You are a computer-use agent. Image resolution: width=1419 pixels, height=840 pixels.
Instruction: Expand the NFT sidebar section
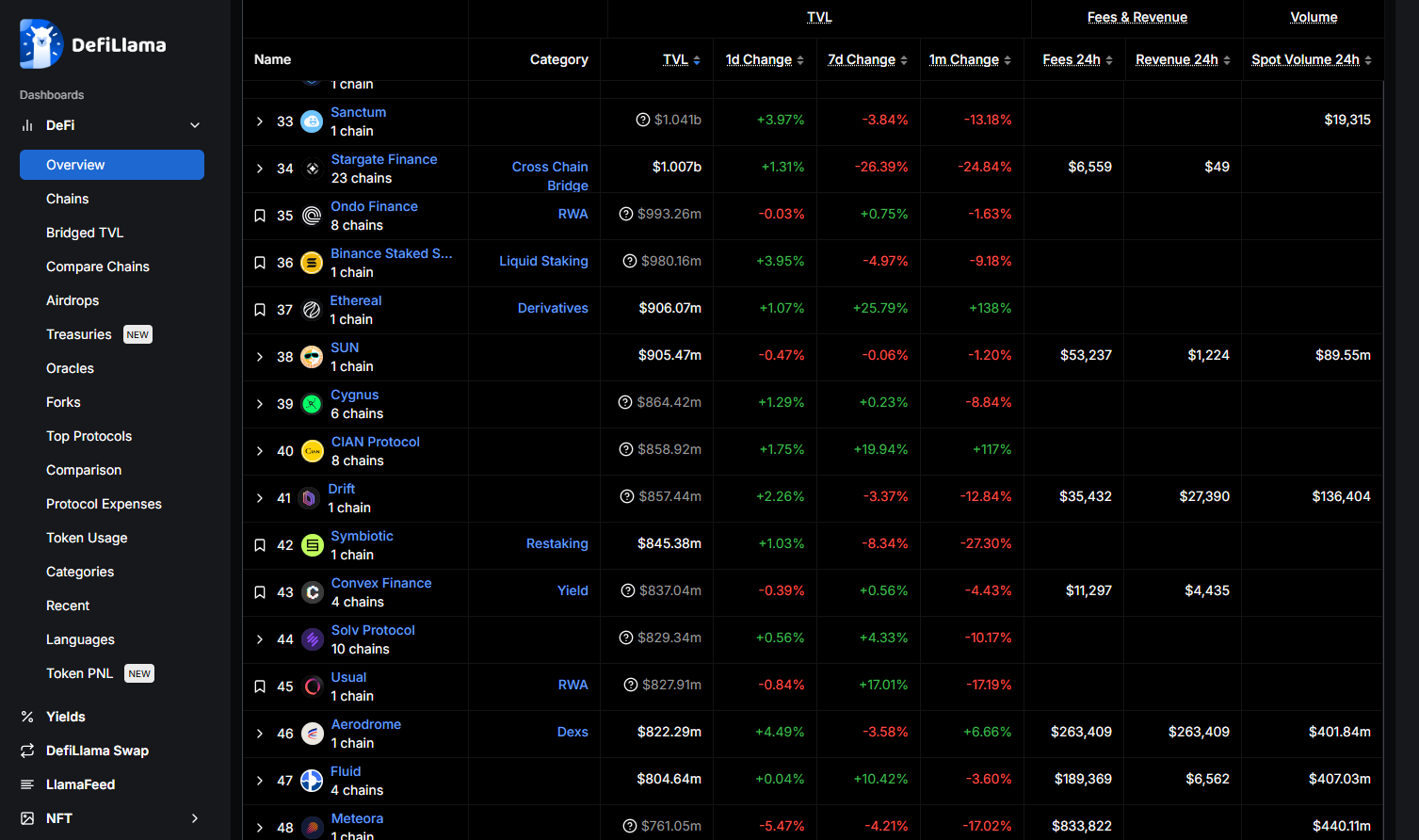click(x=195, y=818)
